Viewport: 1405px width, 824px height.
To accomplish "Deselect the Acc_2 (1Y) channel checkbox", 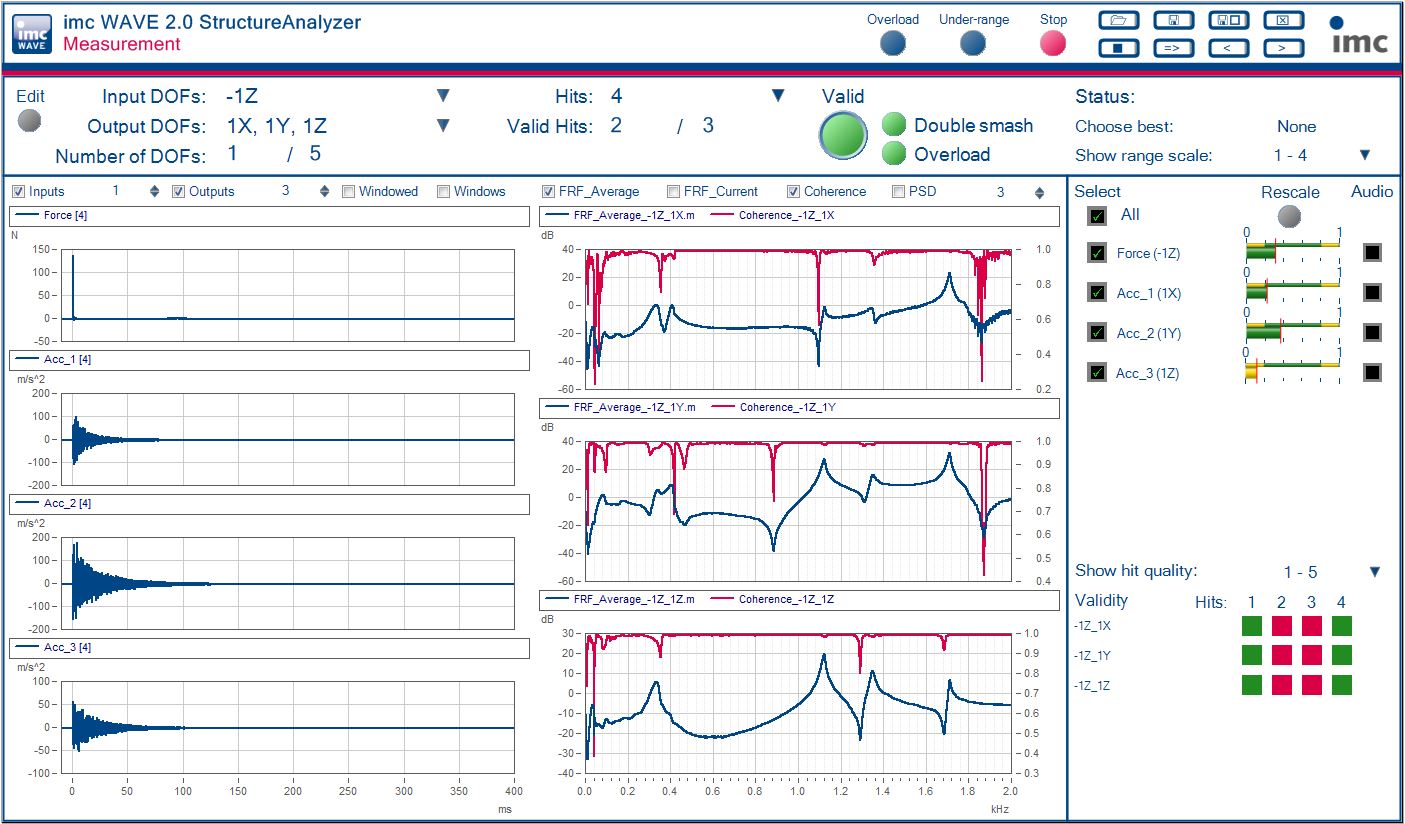I will click(1097, 333).
